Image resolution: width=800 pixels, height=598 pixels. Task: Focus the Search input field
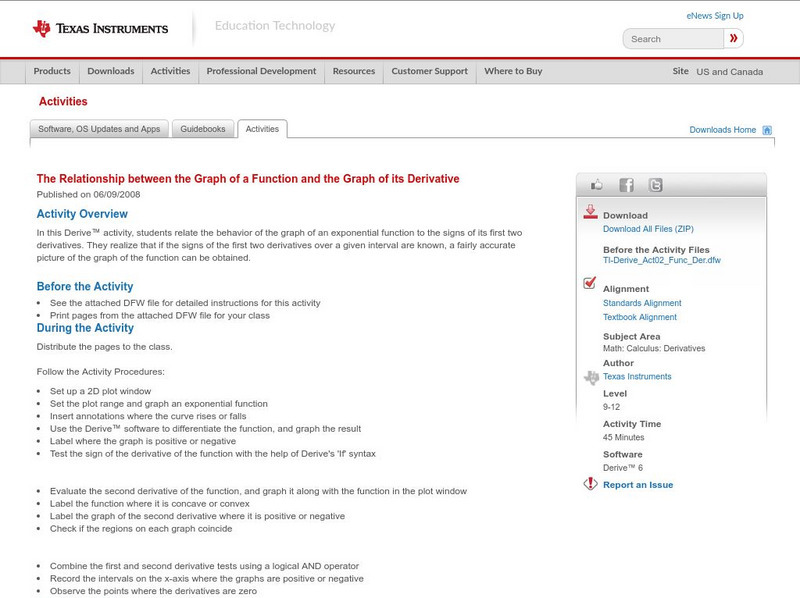[673, 39]
